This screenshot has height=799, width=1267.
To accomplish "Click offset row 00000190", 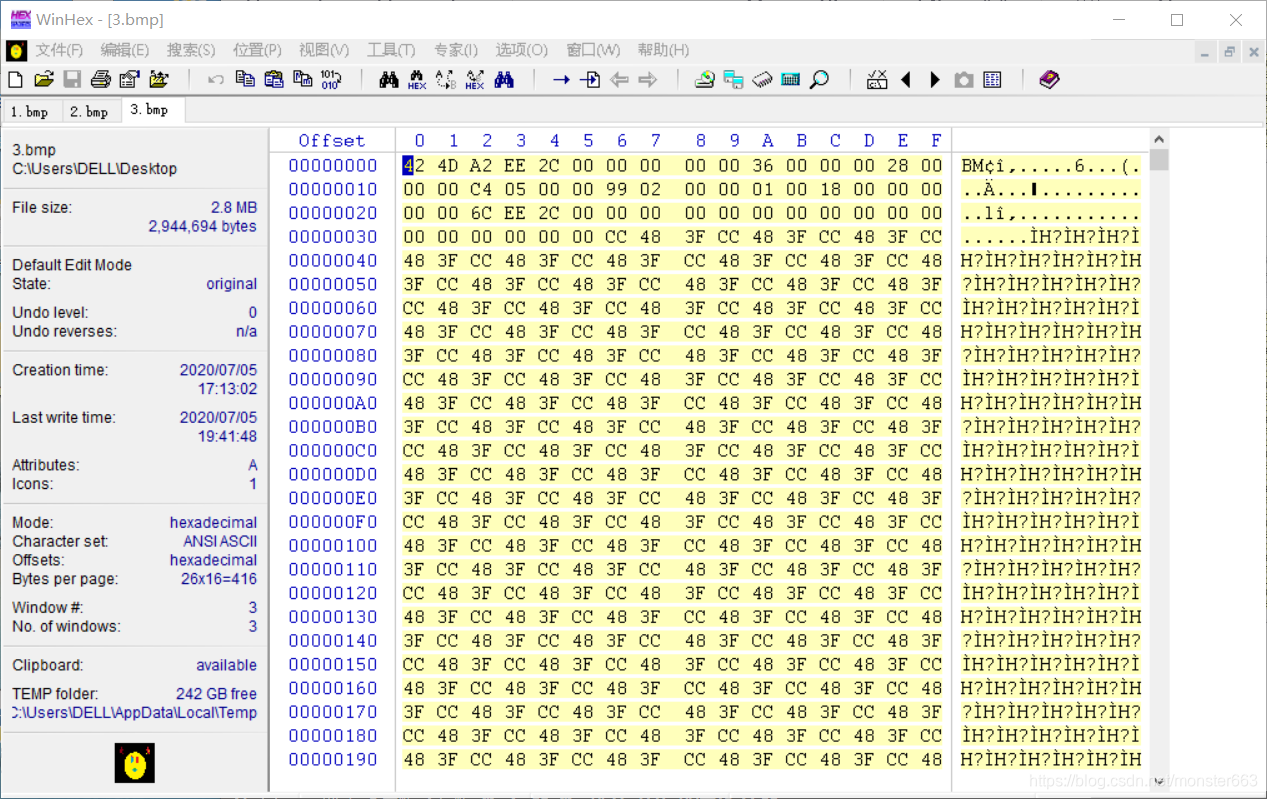I will coord(333,759).
